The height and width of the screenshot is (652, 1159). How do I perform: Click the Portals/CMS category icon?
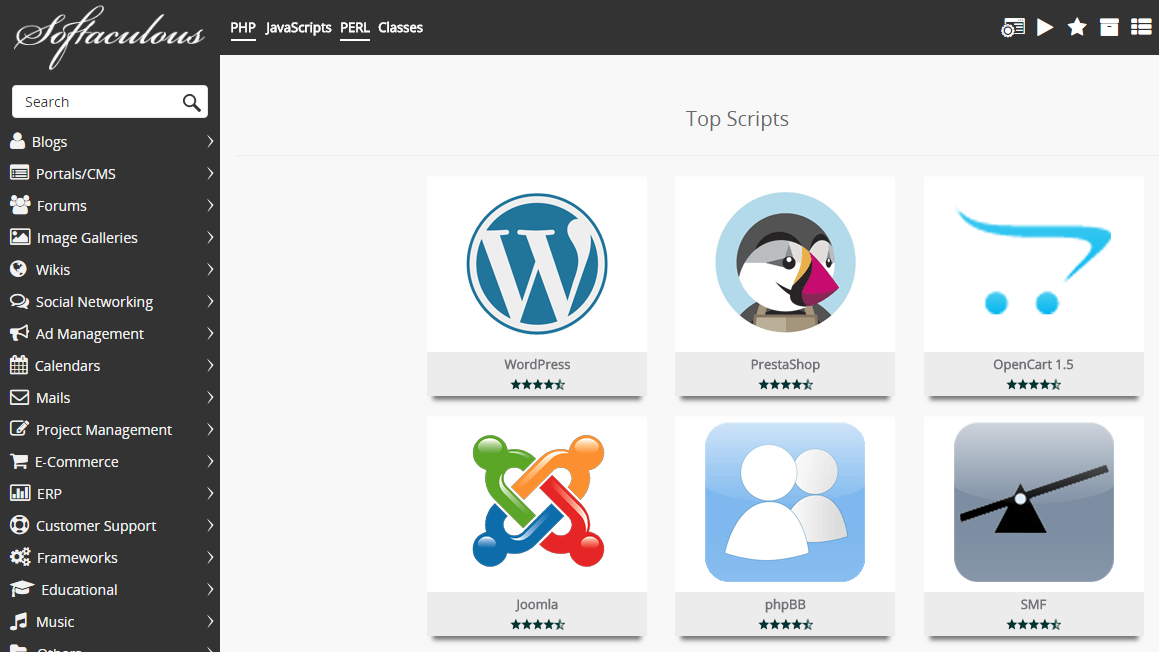point(19,173)
